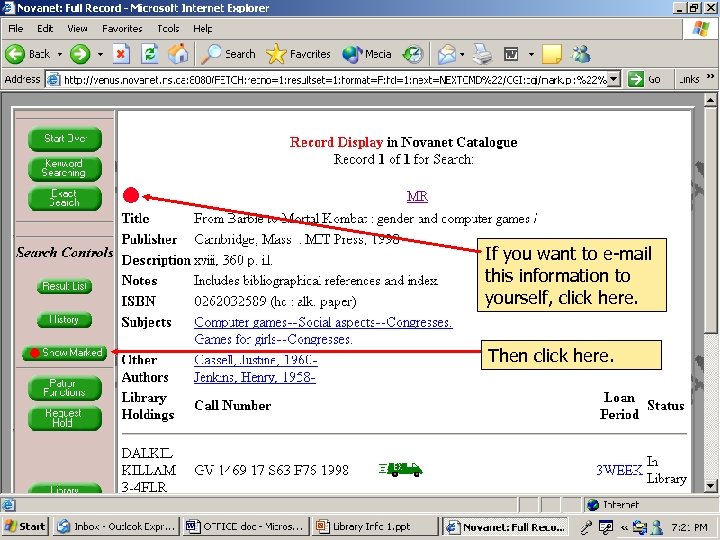Refresh the page with the green arrows icon
Screen dimensions: 720x540
tap(150, 54)
